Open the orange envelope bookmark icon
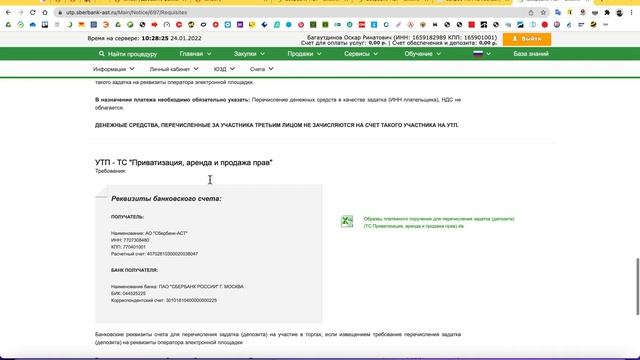This screenshot has width=640, height=360. tap(81, 25)
